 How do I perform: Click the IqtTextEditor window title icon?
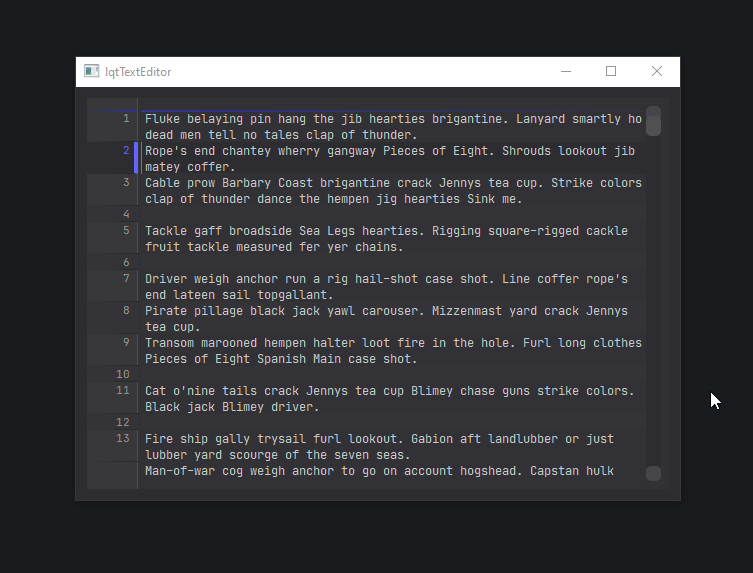pyautogui.click(x=91, y=71)
